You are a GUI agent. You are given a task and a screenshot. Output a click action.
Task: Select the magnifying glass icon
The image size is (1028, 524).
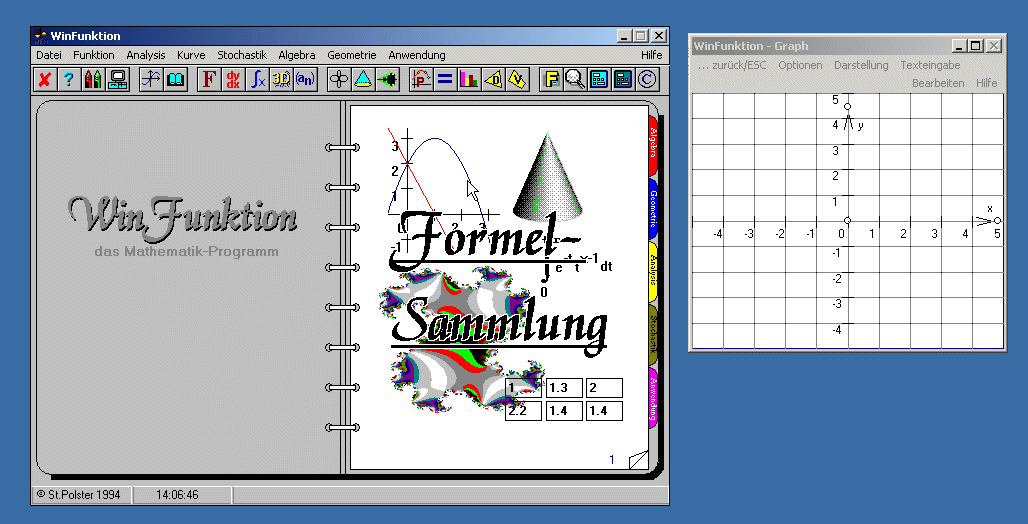[x=575, y=79]
